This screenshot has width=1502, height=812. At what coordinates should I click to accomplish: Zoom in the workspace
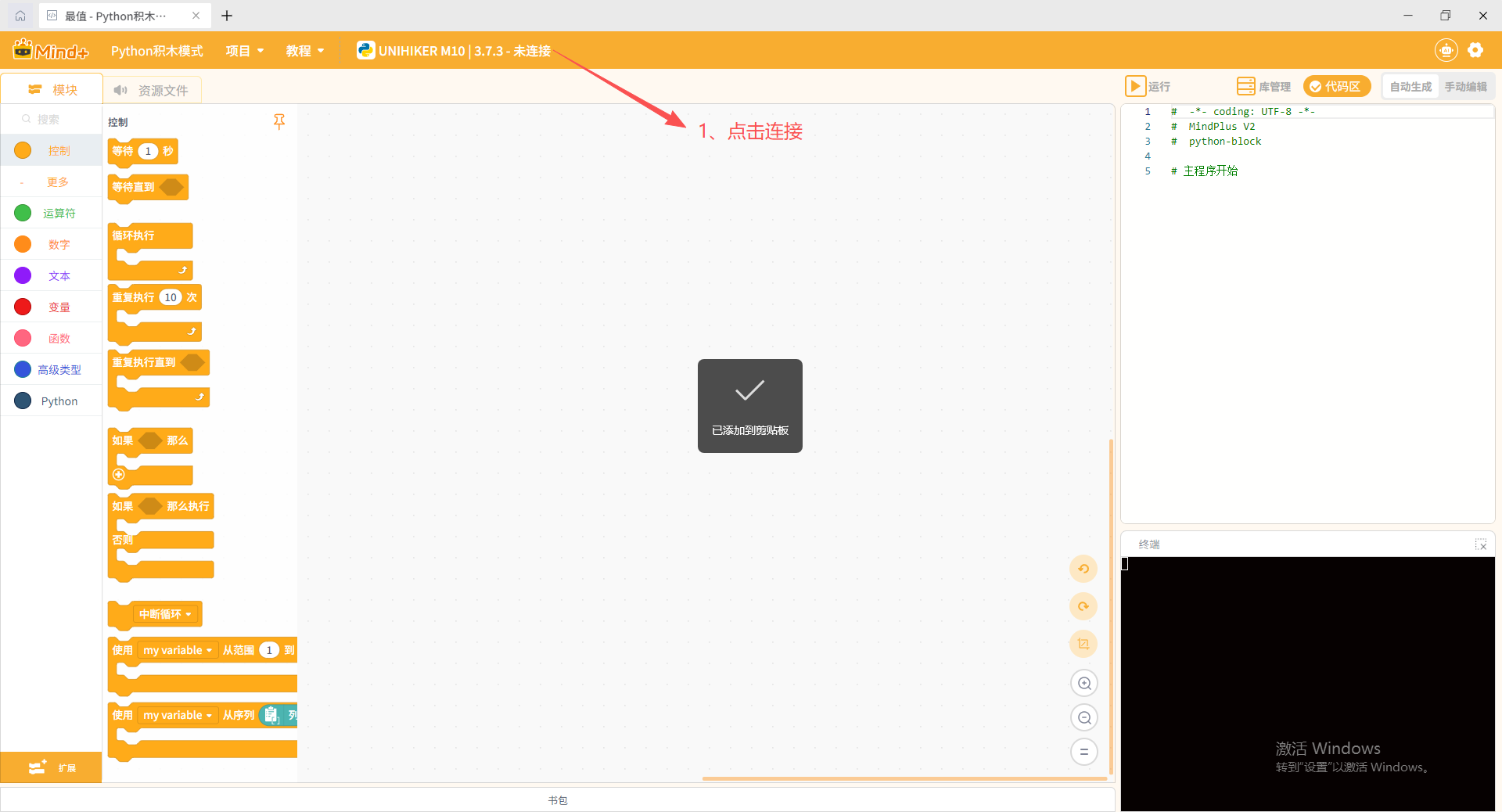click(1084, 683)
